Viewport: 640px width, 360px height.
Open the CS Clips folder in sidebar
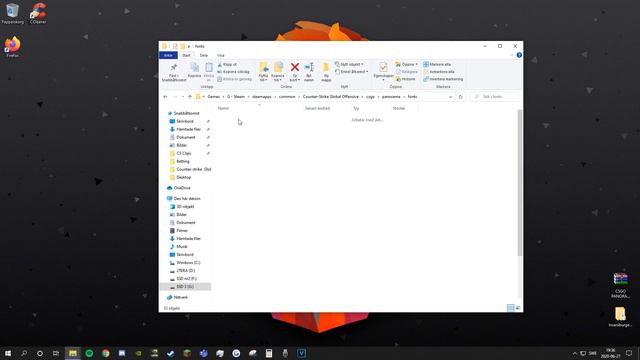(184, 153)
